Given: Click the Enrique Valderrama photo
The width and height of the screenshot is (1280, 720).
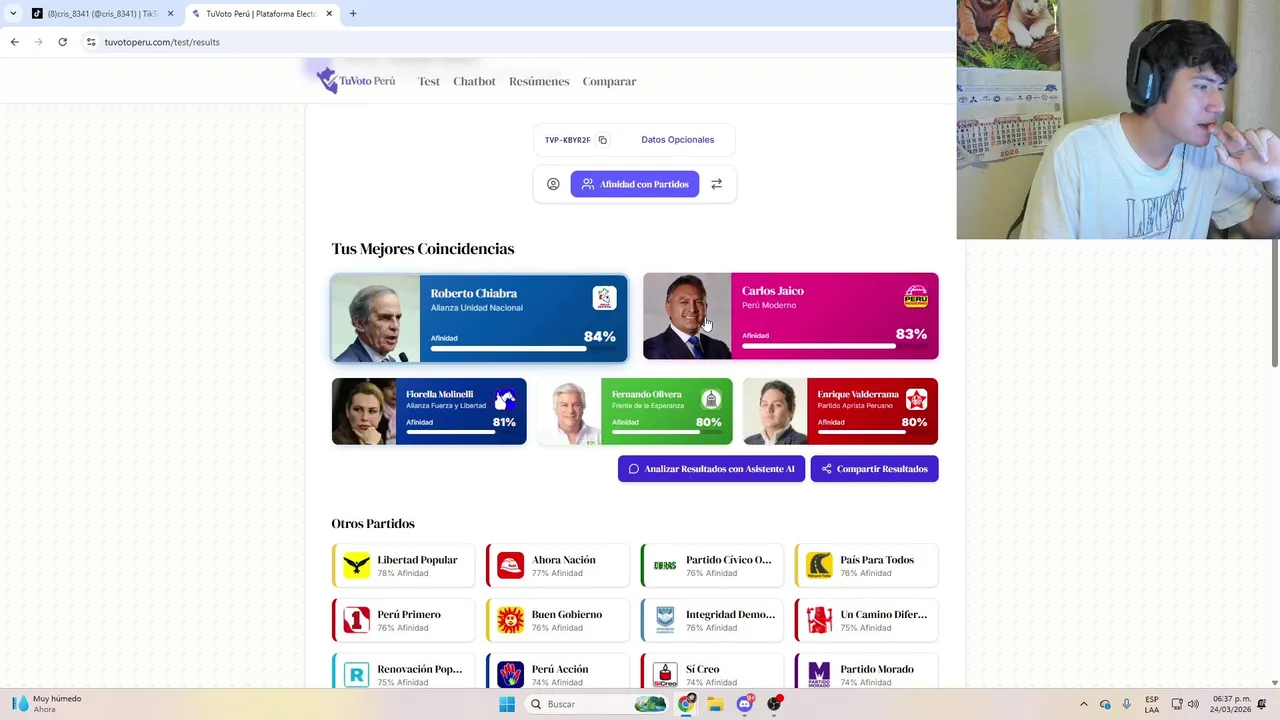Looking at the screenshot, I should click(x=775, y=411).
